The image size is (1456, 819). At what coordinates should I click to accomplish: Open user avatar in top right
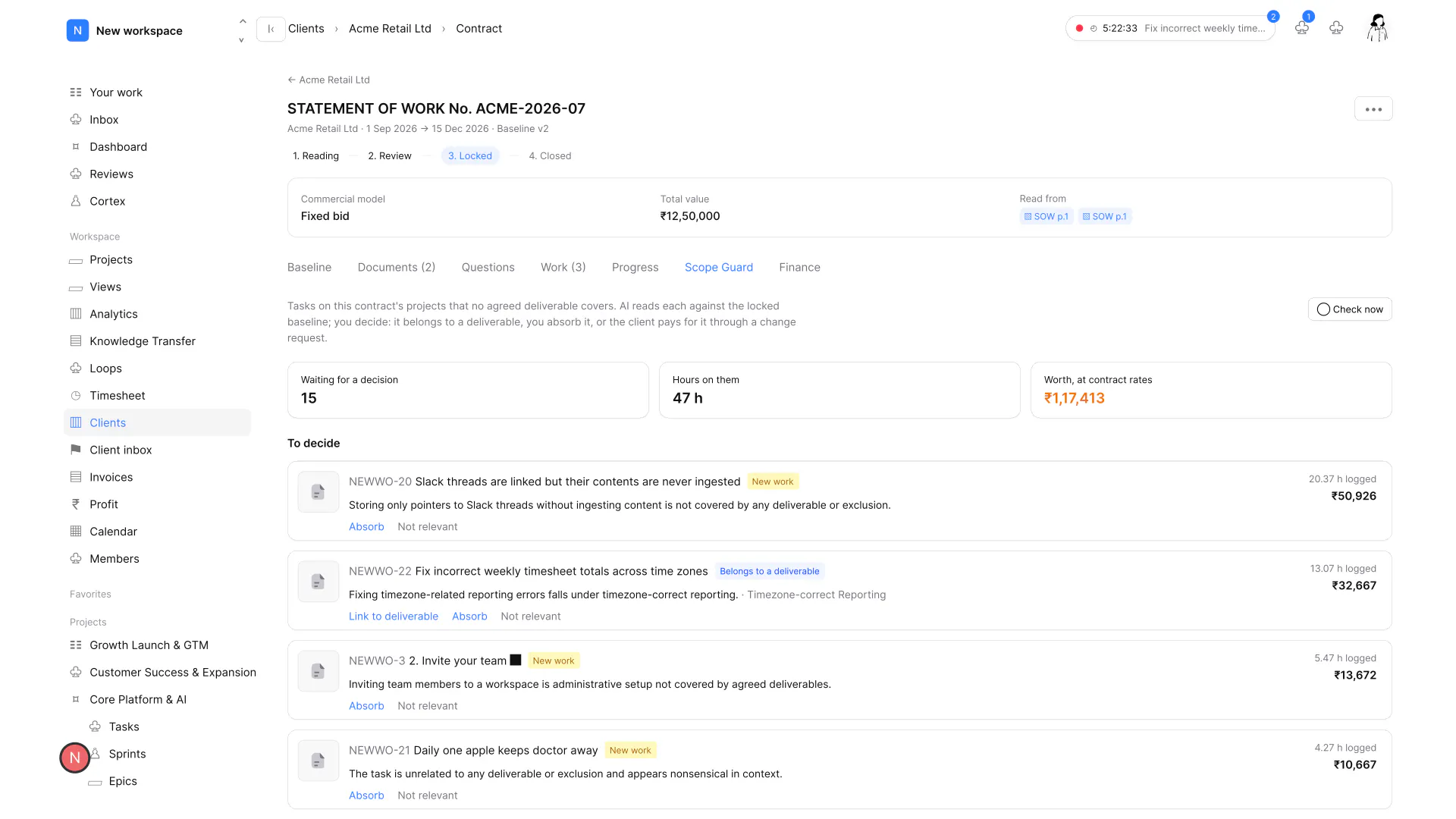(x=1377, y=28)
